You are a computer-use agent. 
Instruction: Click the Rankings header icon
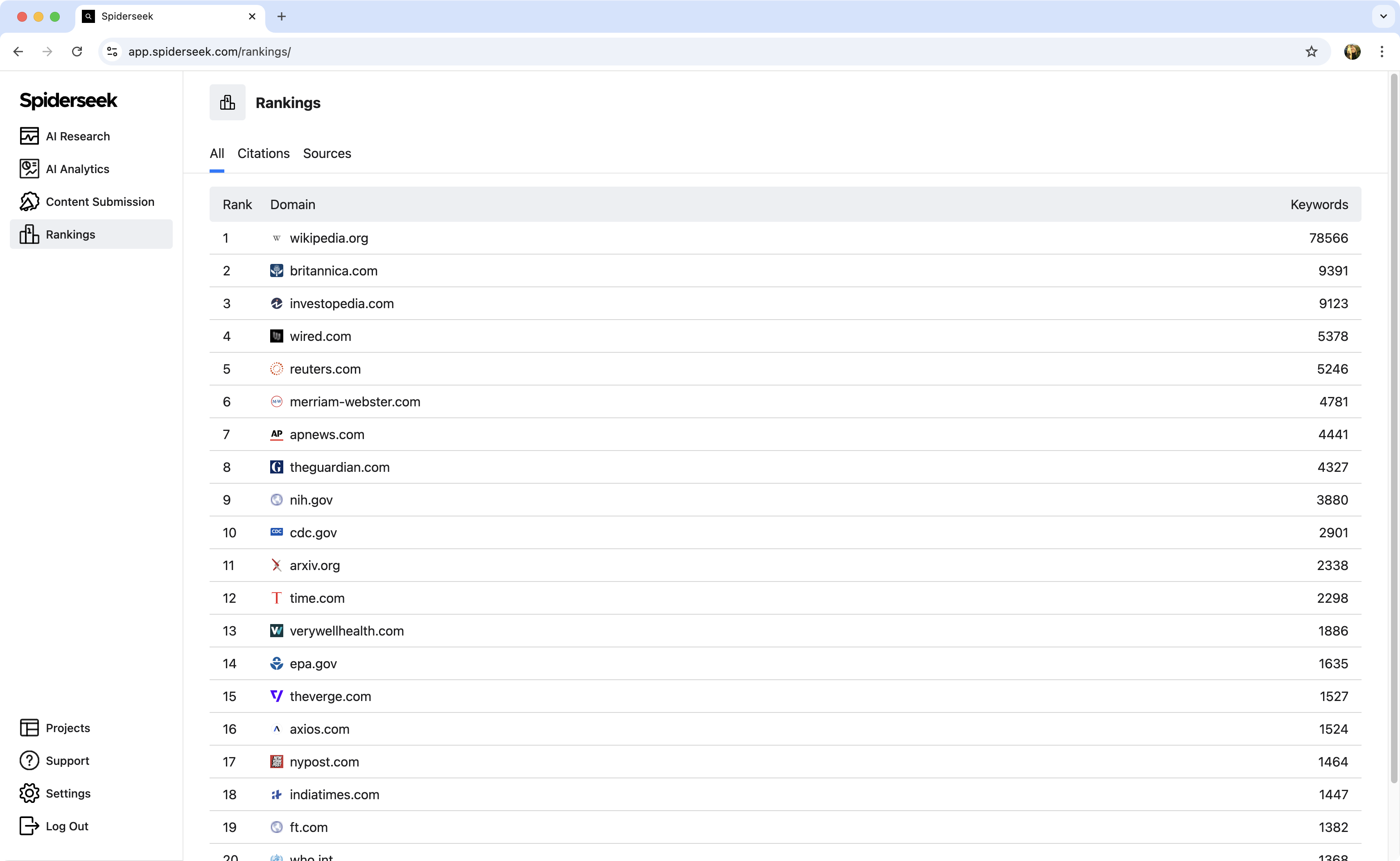(227, 102)
